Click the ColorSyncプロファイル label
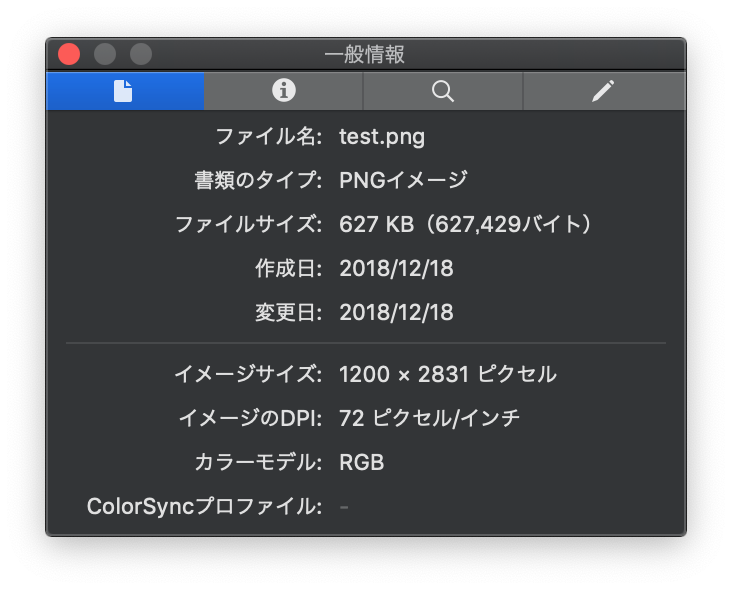 204,507
